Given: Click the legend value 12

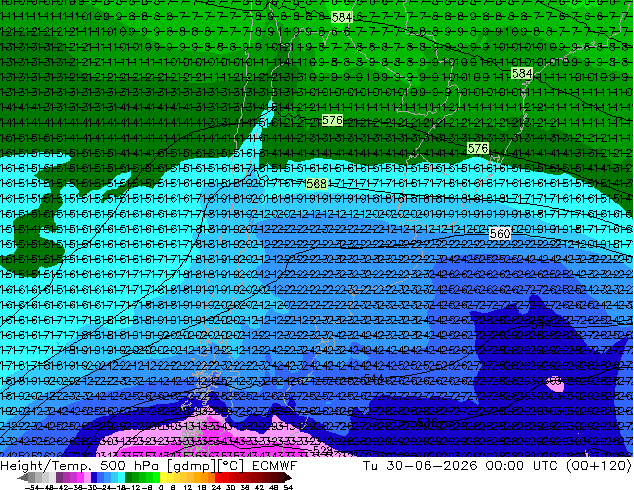Looking at the screenshot, I should (188, 487).
